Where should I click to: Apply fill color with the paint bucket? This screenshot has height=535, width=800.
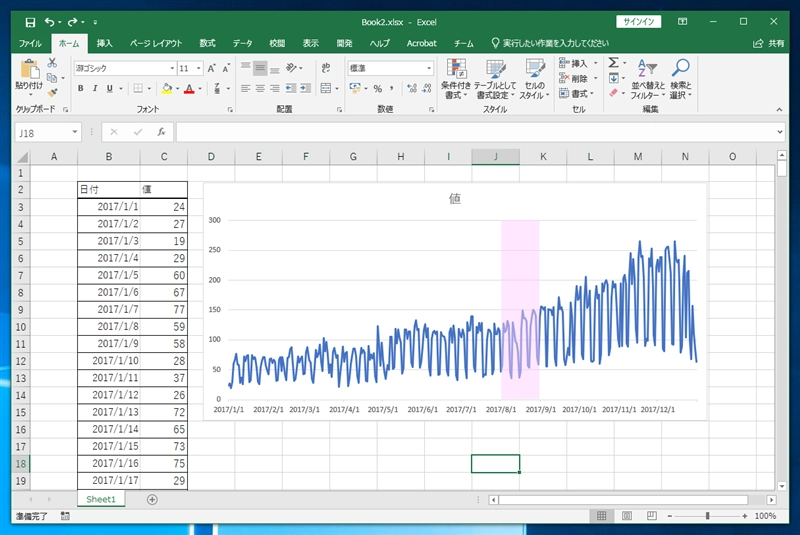point(166,88)
